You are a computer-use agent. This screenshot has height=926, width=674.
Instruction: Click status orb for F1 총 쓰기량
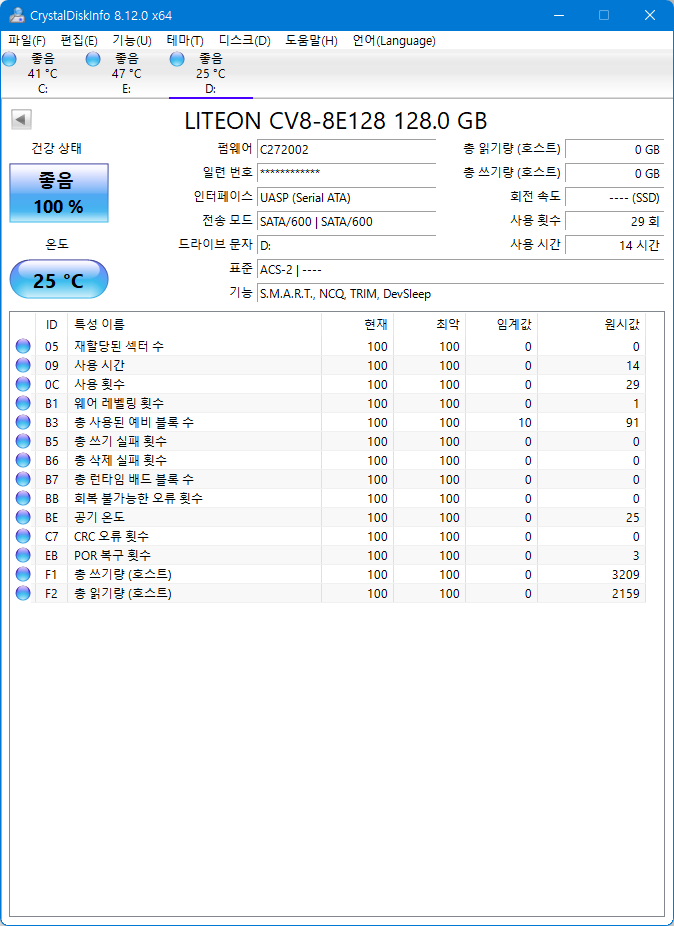[23, 574]
